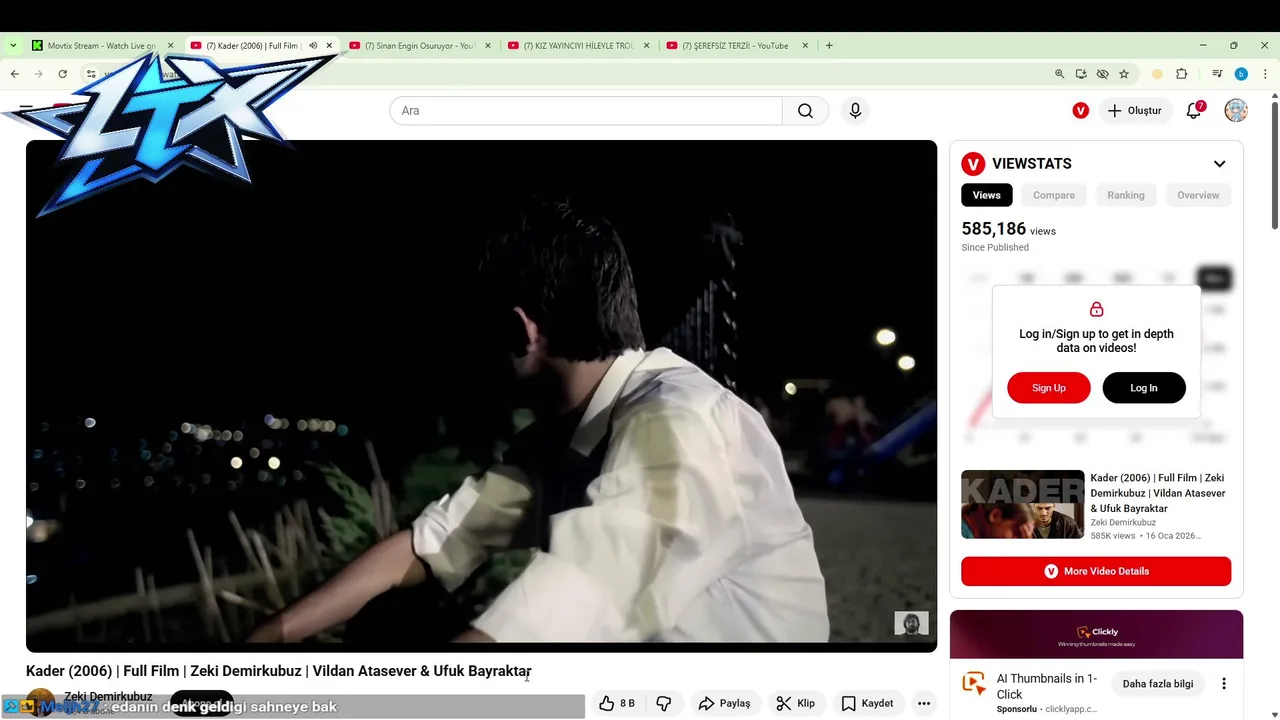Go forward in browser history

click(38, 74)
